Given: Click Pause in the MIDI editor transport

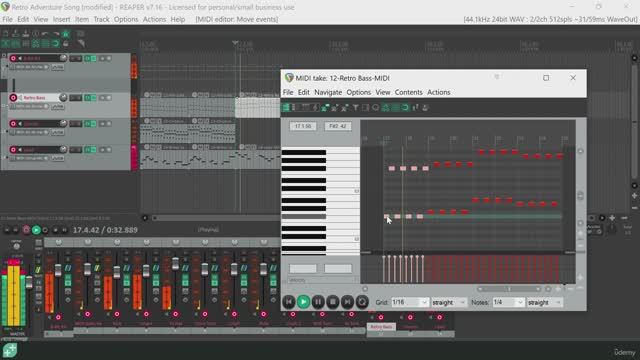Looking at the screenshot, I should (318, 302).
